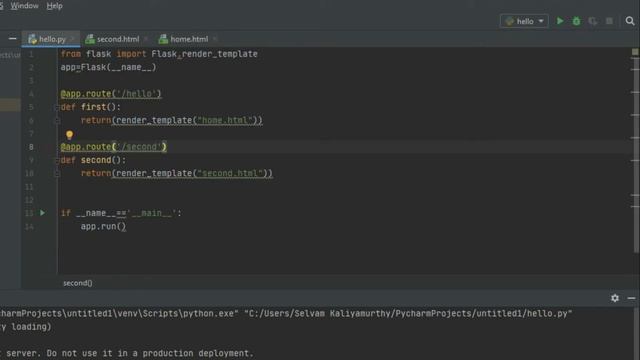The height and width of the screenshot is (360, 640).
Task: Open Search Everywhere magnifier icon
Action: pyautogui.click(x=630, y=21)
